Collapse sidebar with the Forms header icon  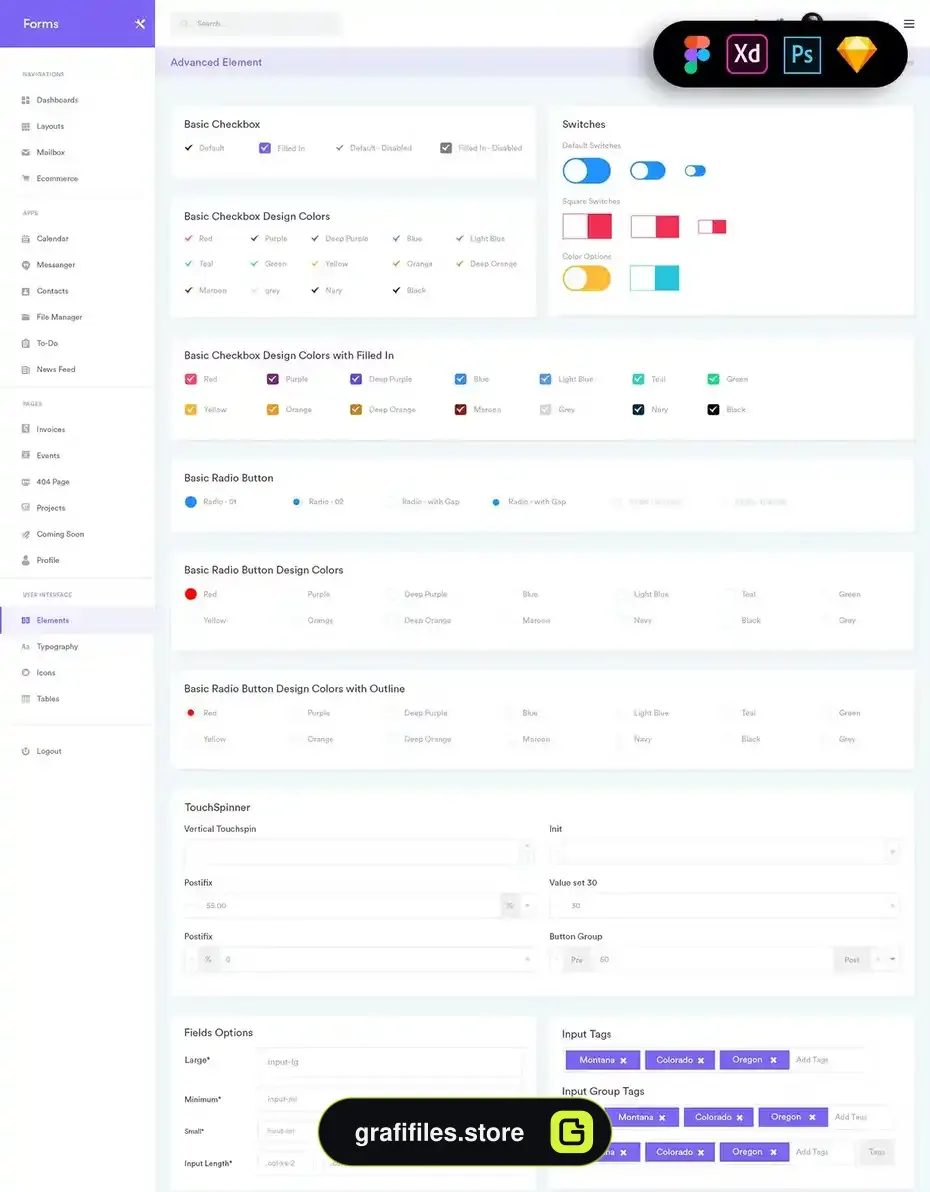coord(140,24)
